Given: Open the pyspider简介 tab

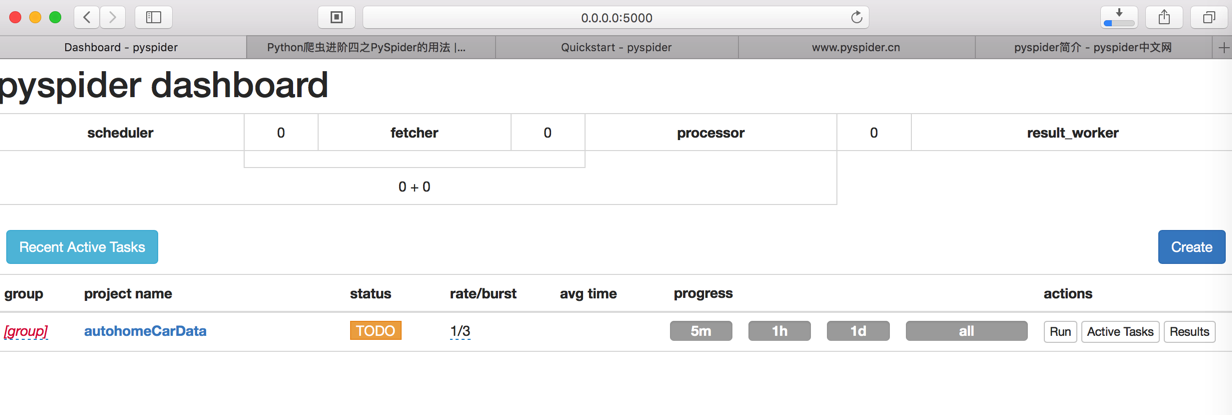Looking at the screenshot, I should click(1092, 47).
